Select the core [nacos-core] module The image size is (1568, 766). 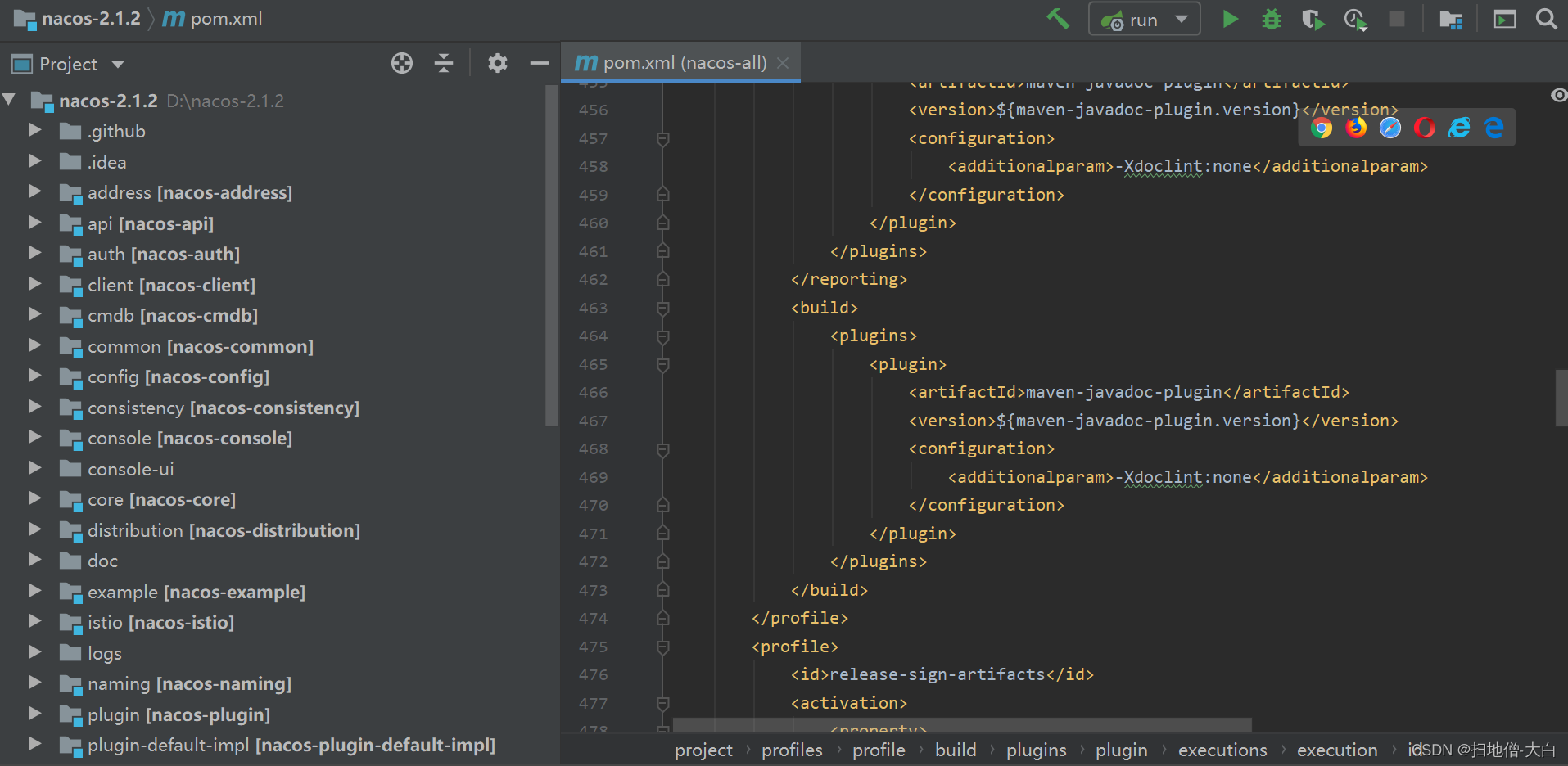click(162, 499)
